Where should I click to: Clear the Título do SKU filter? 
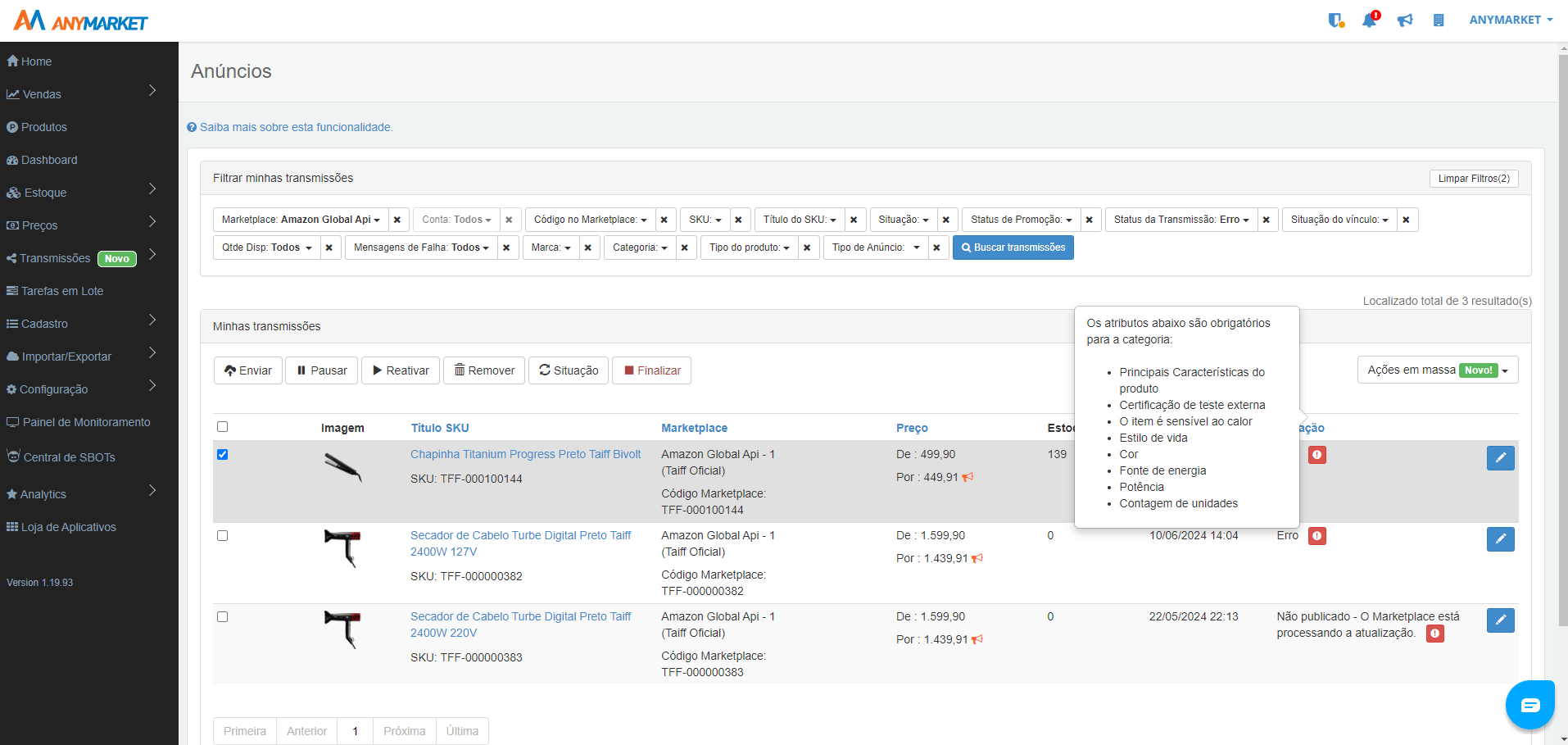click(854, 220)
